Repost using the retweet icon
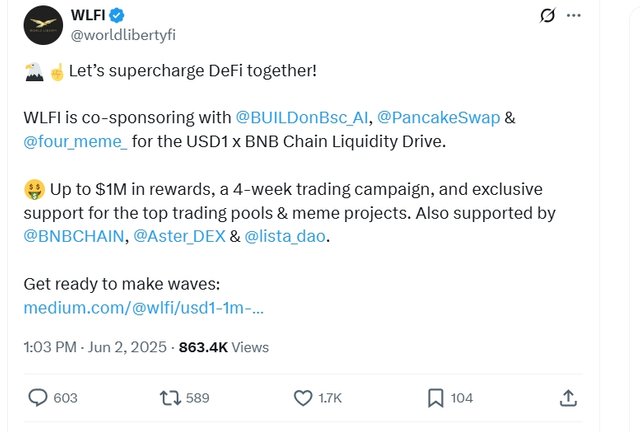 (x=171, y=398)
